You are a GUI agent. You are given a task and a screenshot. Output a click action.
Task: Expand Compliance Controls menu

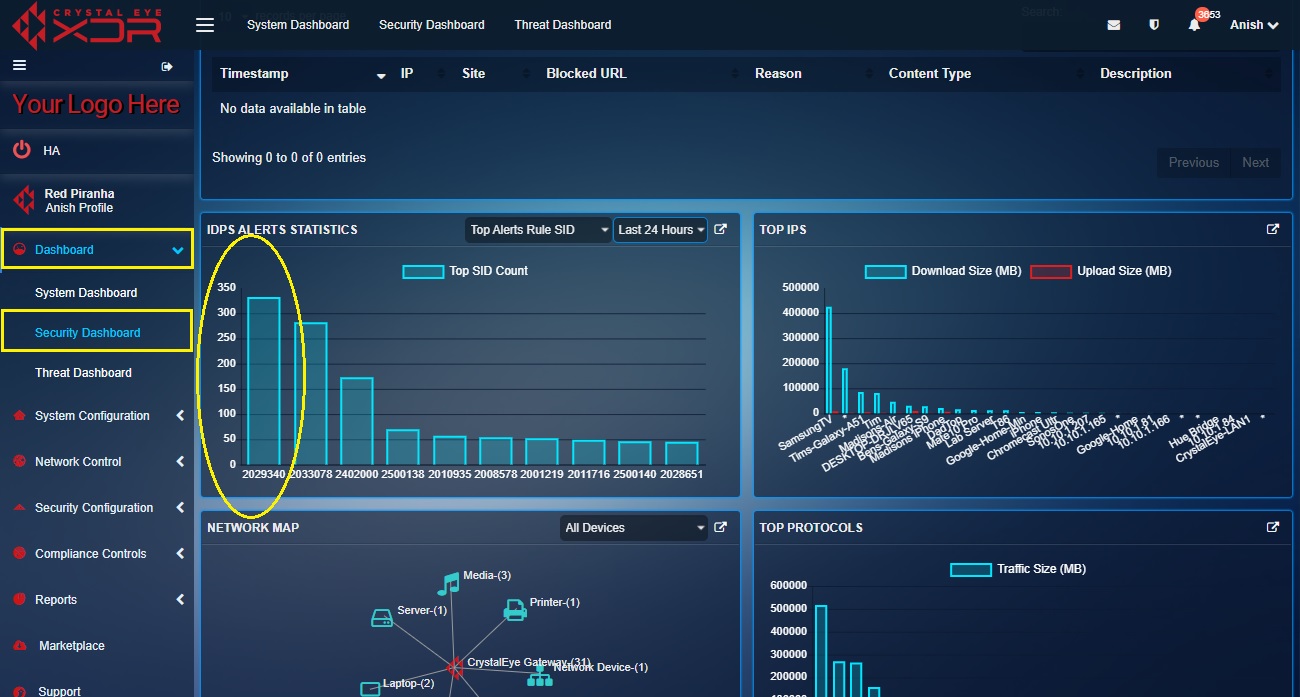click(x=97, y=554)
